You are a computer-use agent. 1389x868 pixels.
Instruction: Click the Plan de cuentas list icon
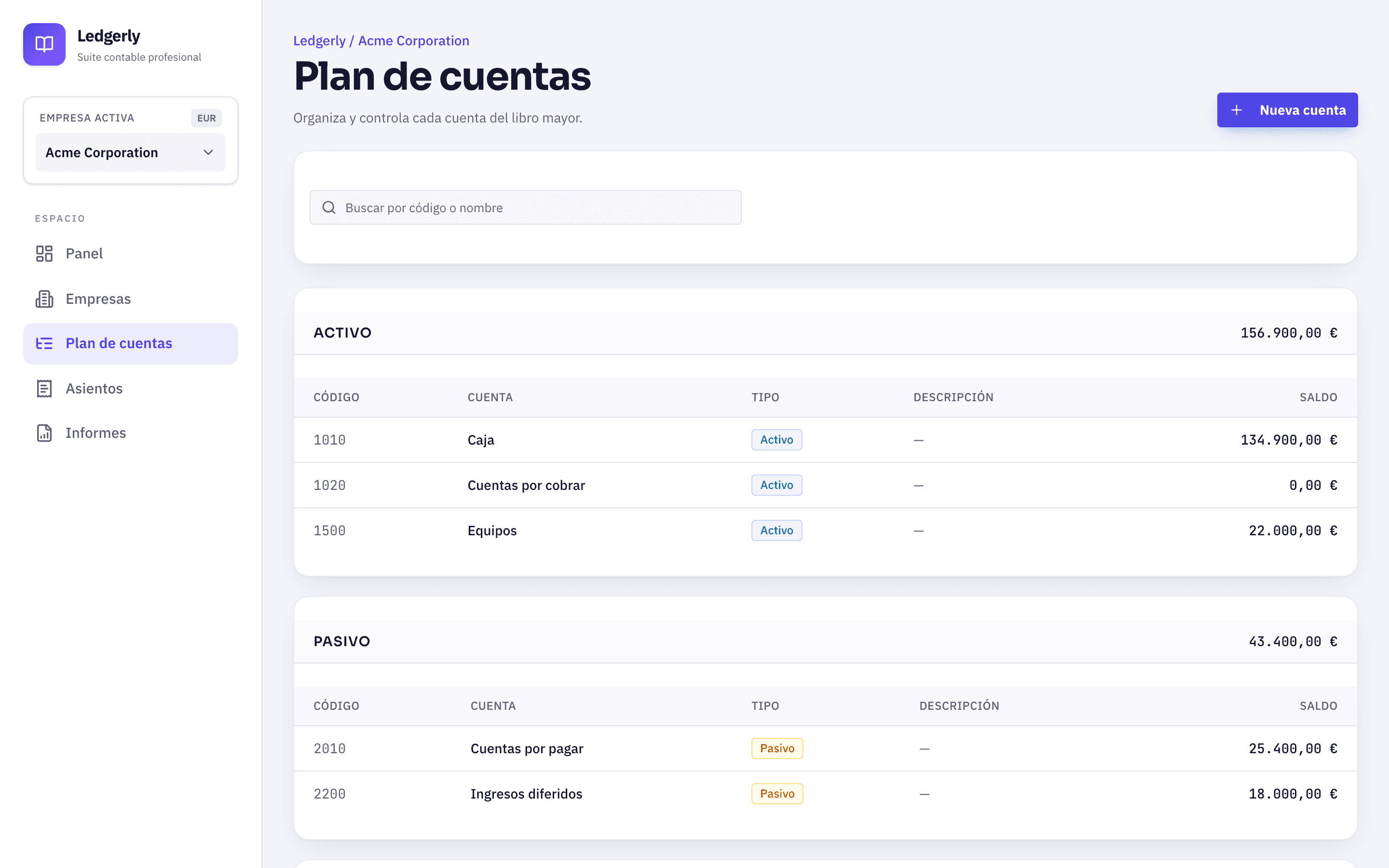coord(44,343)
